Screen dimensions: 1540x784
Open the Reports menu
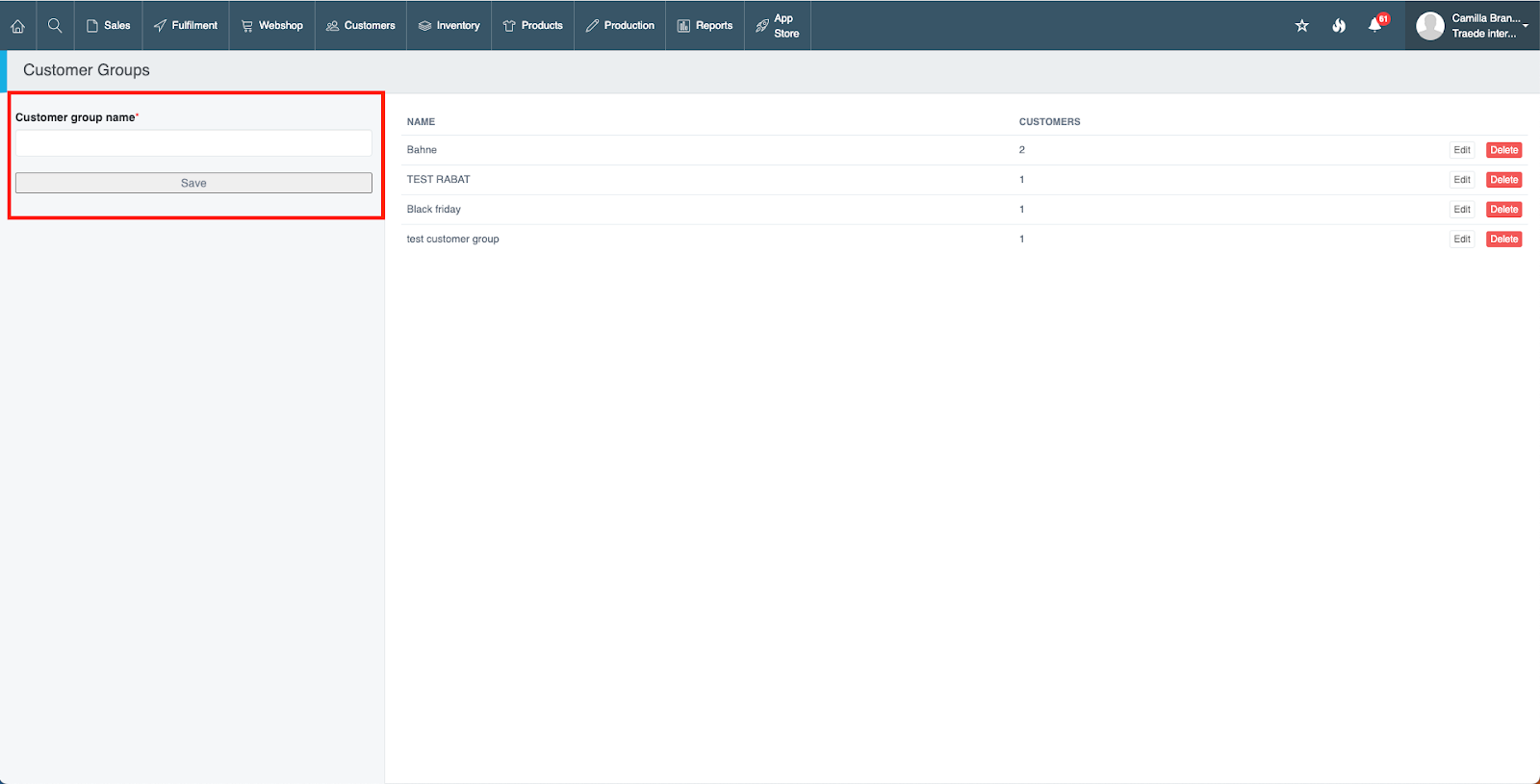tap(705, 26)
